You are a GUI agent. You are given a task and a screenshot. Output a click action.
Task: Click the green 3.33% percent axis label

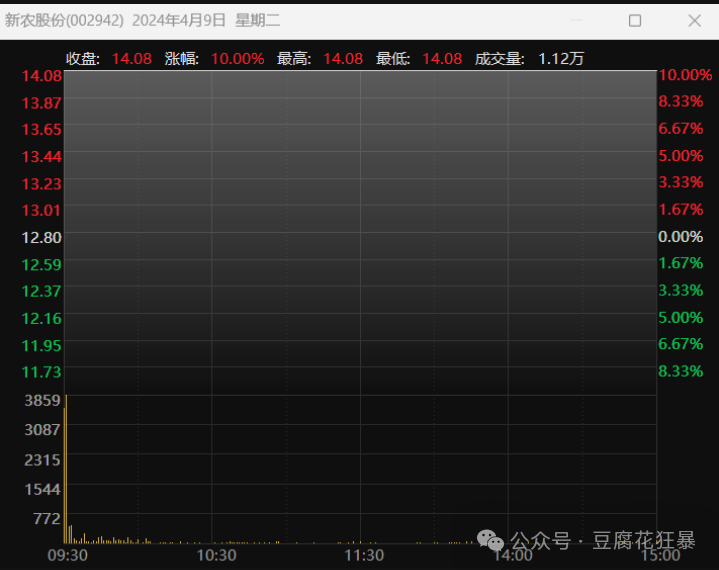(x=681, y=290)
